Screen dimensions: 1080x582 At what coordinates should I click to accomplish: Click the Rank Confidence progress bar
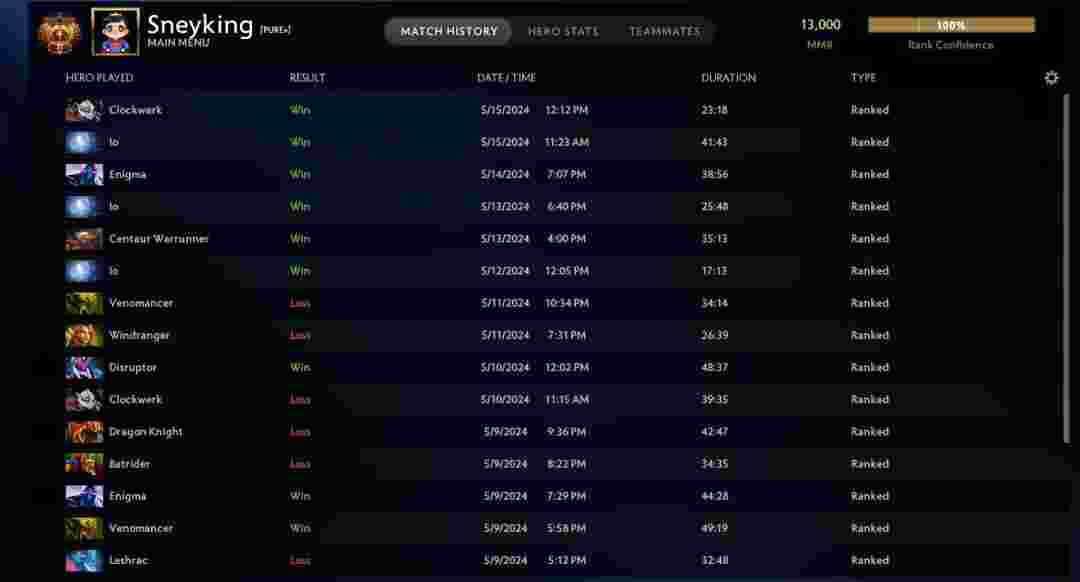click(950, 25)
